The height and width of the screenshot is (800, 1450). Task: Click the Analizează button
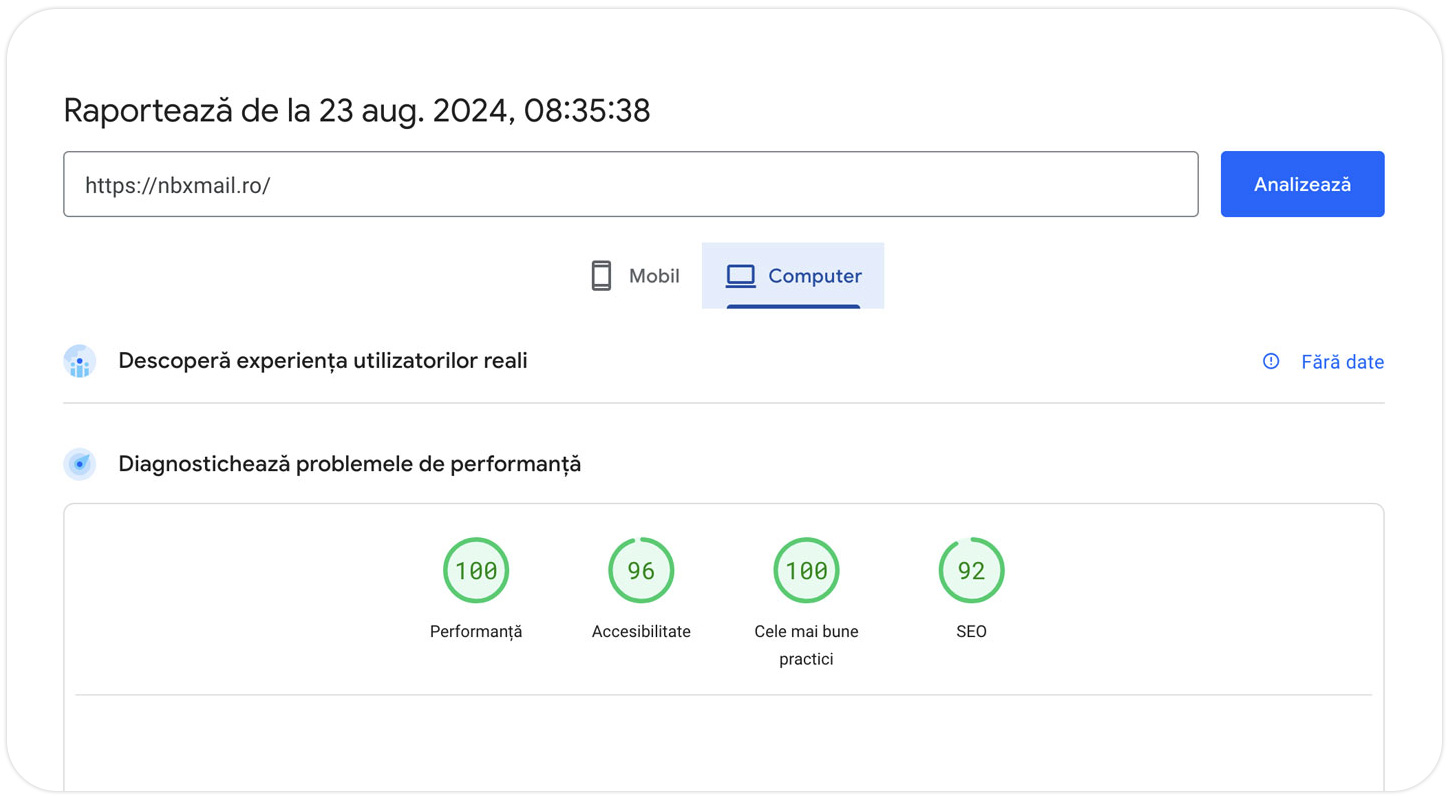(x=1302, y=184)
